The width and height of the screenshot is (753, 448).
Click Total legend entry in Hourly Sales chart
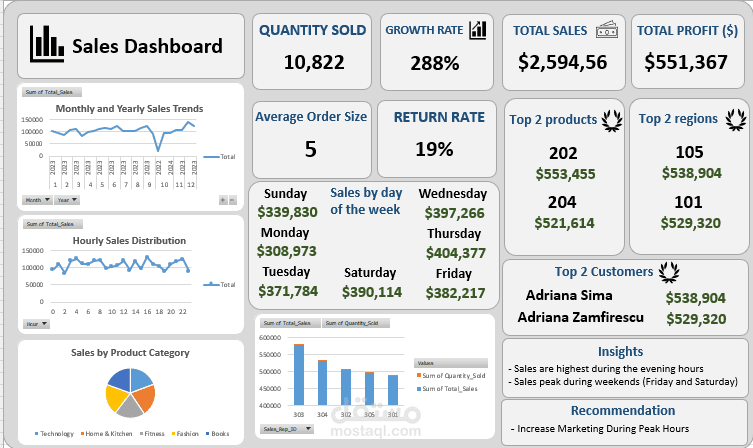(219, 285)
